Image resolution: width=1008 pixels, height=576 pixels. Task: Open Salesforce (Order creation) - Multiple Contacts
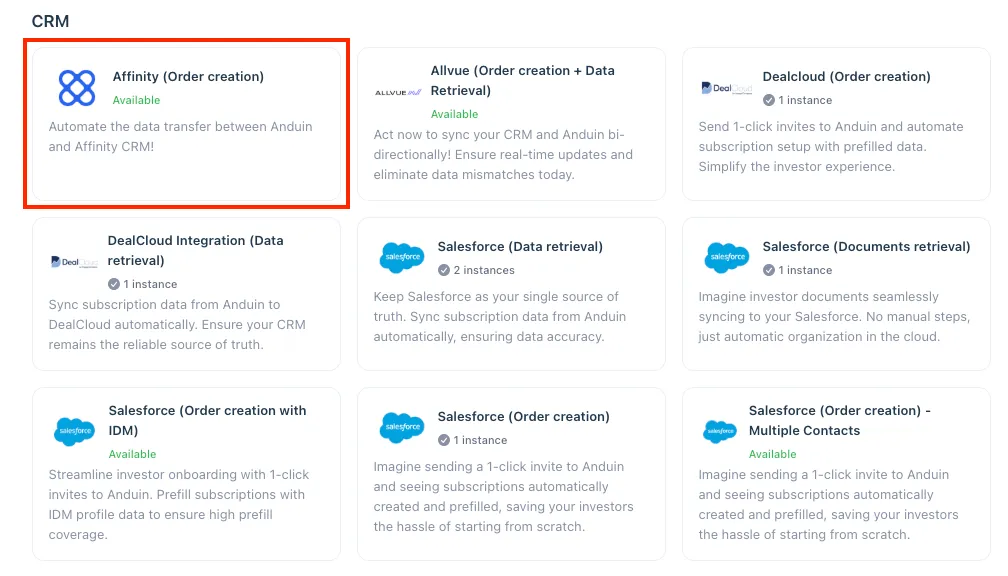click(840, 420)
